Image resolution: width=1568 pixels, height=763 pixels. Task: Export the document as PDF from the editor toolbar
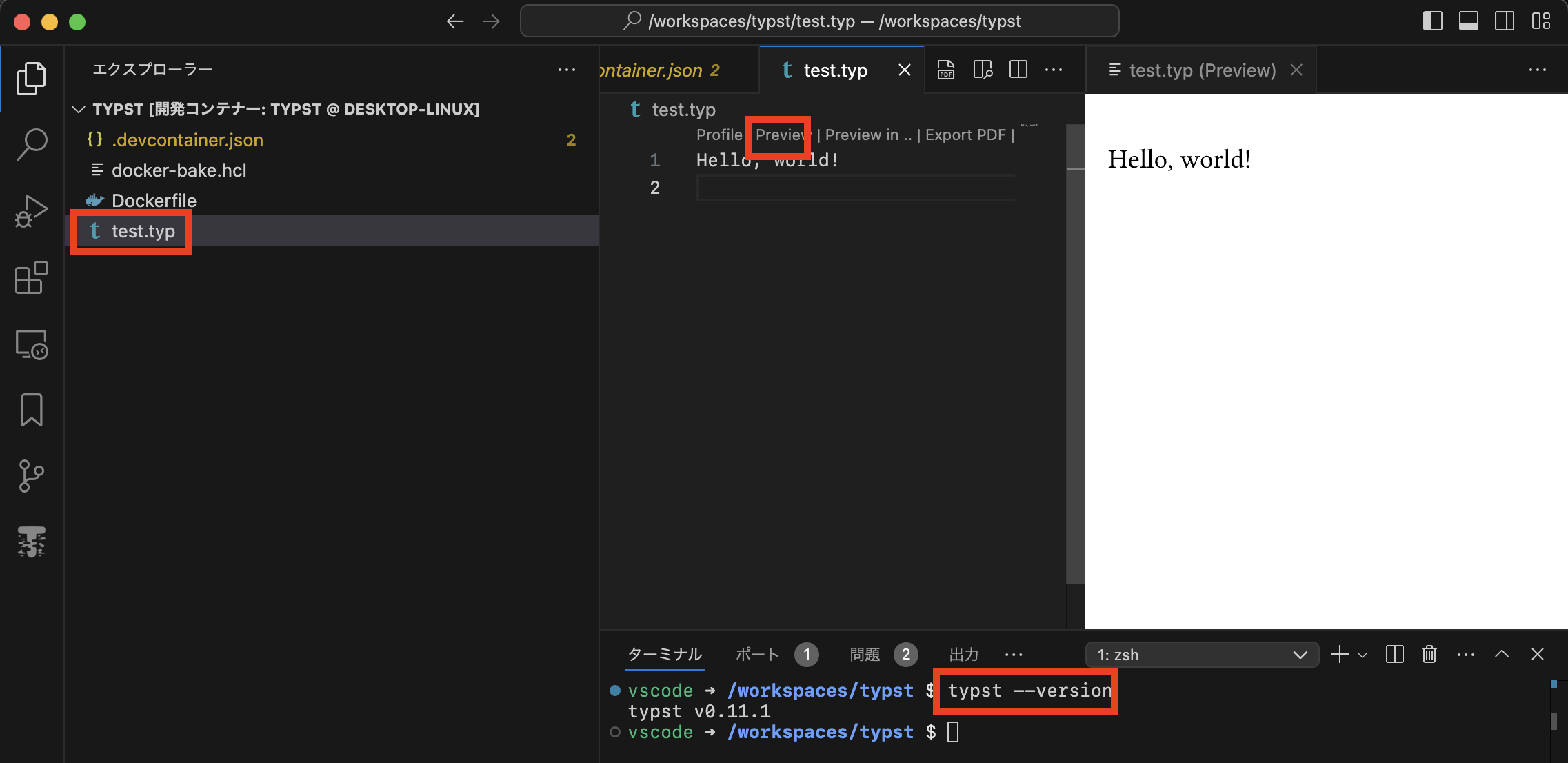pyautogui.click(x=945, y=69)
